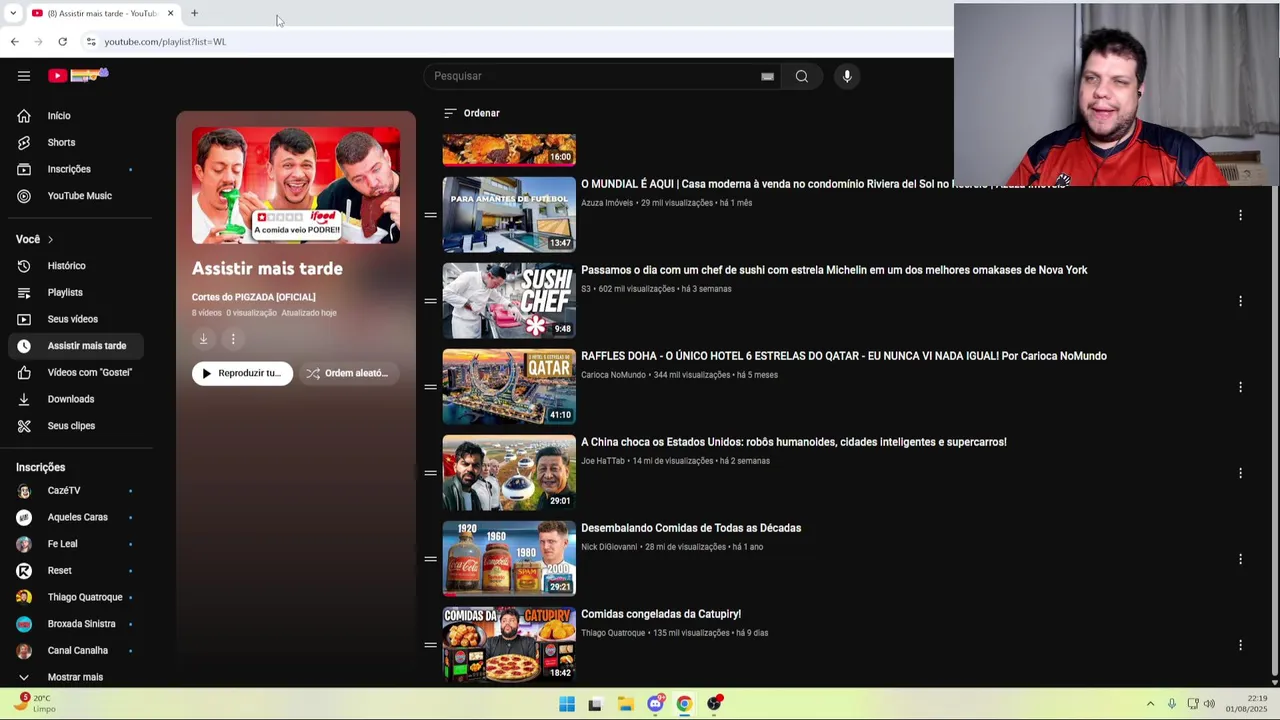Image resolution: width=1280 pixels, height=720 pixels.
Task: Open A China choca os Estados Unidos title
Action: point(794,442)
